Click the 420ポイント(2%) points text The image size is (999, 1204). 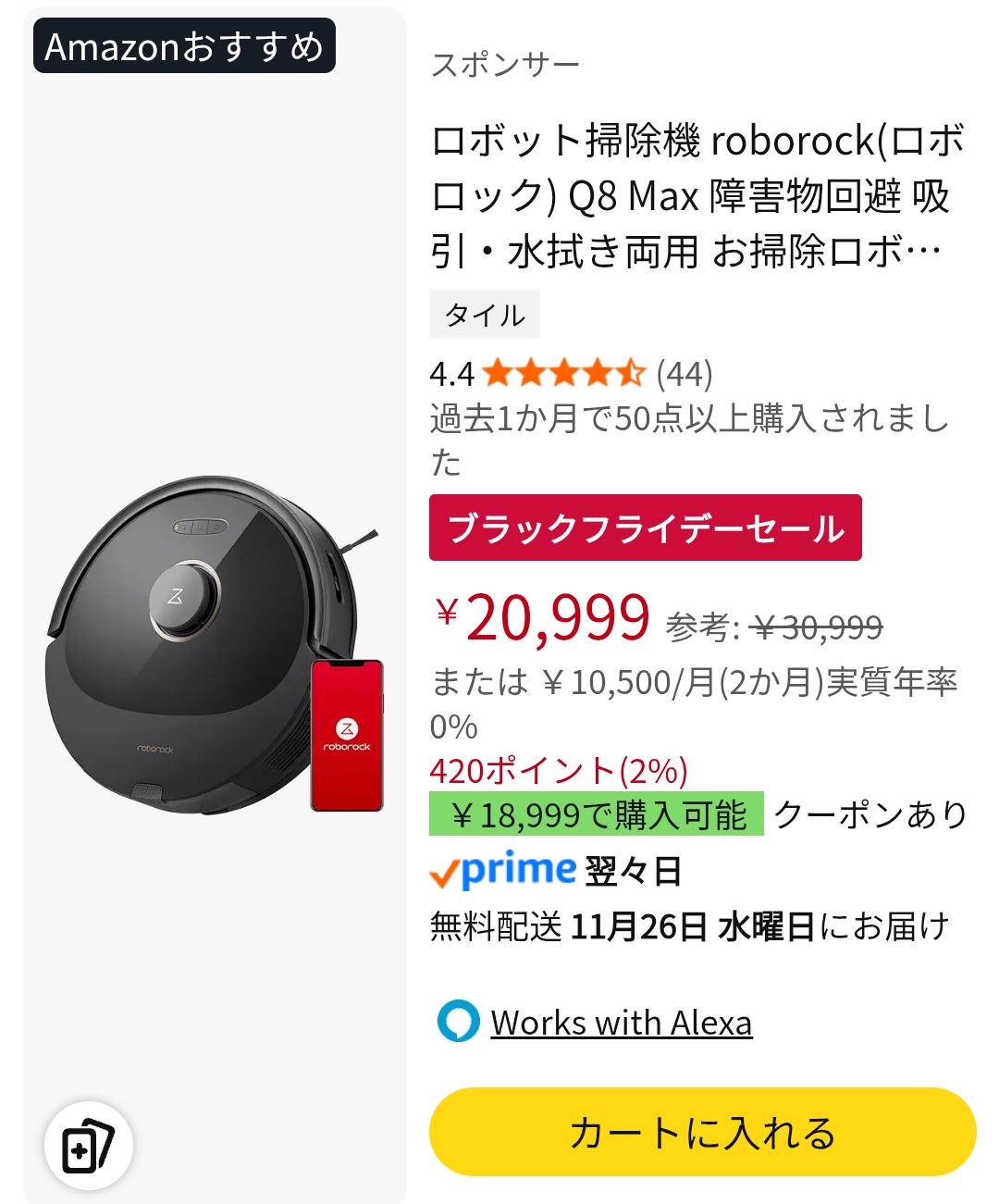[x=559, y=770]
